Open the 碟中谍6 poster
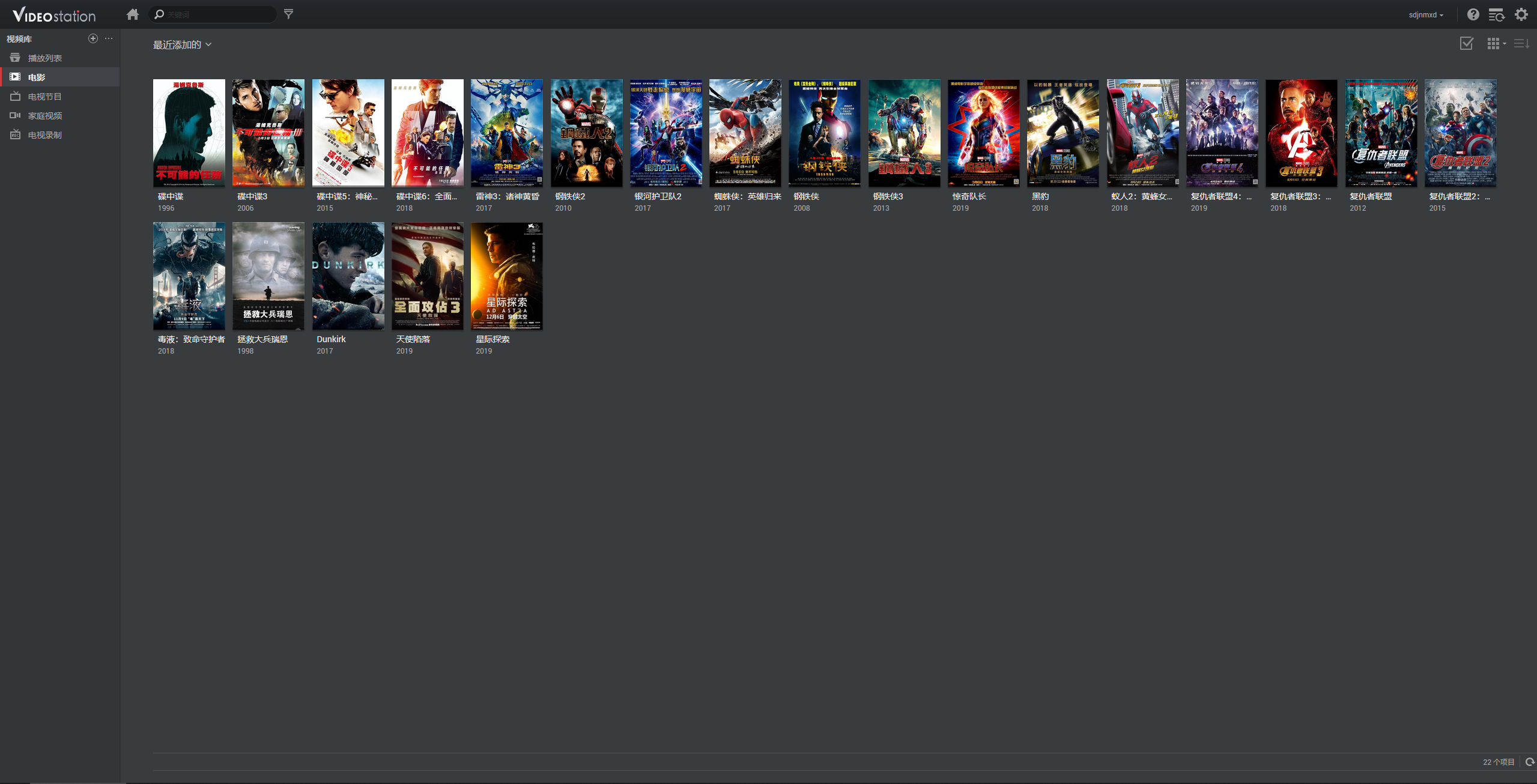This screenshot has width=1537, height=784. point(428,133)
